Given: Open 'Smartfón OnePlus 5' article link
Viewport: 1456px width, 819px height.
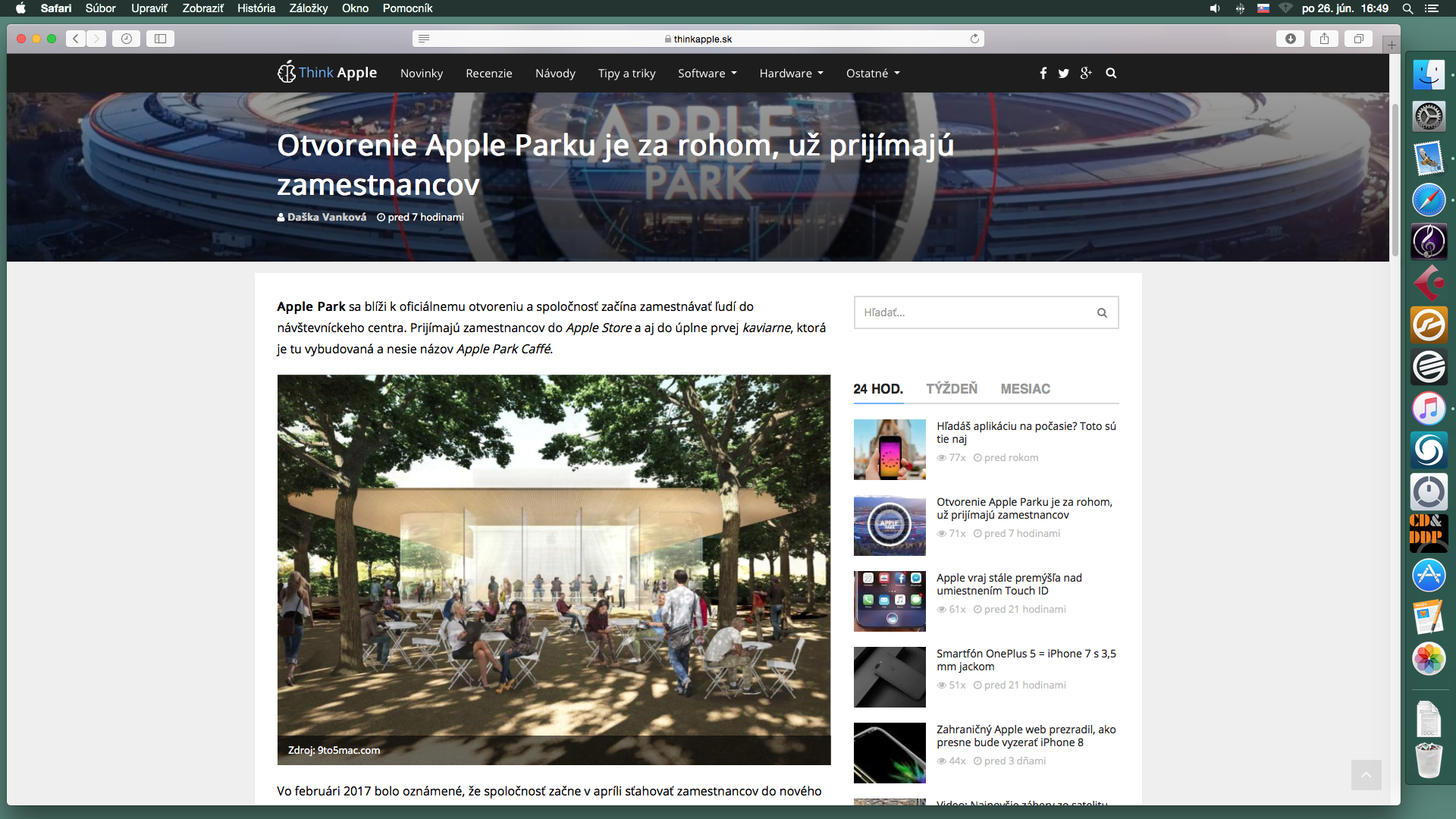Looking at the screenshot, I should tap(1026, 660).
